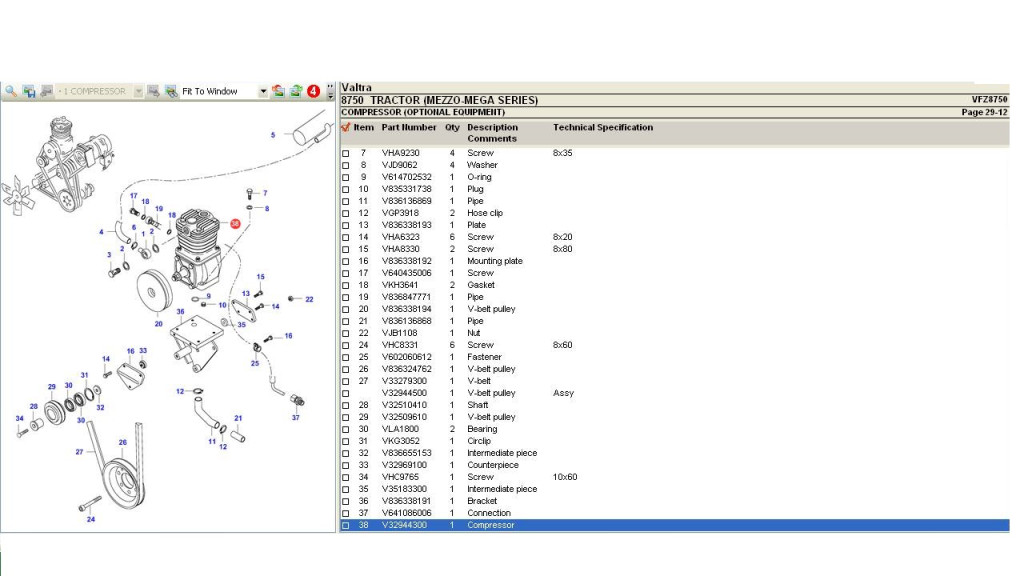The height and width of the screenshot is (576, 1024).
Task: Select callout 20 V-belt pulley in diagram
Action: [158, 324]
